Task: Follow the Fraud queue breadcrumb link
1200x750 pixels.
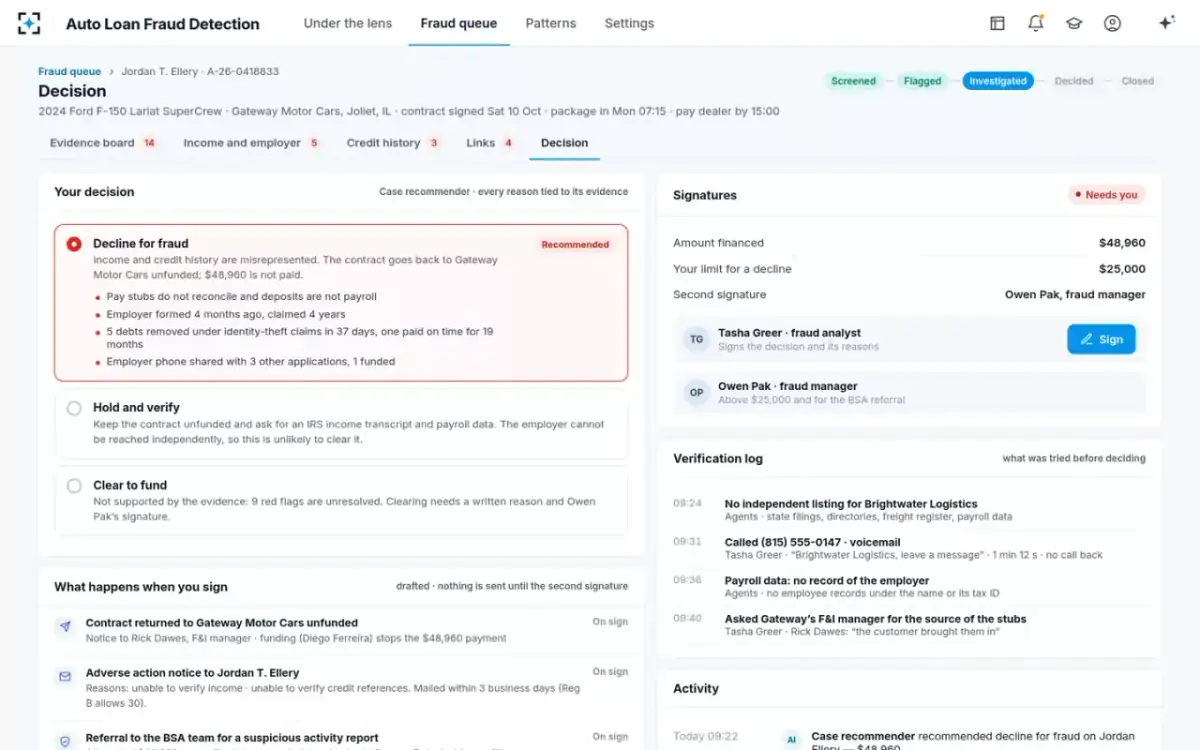Action: [x=69, y=72]
